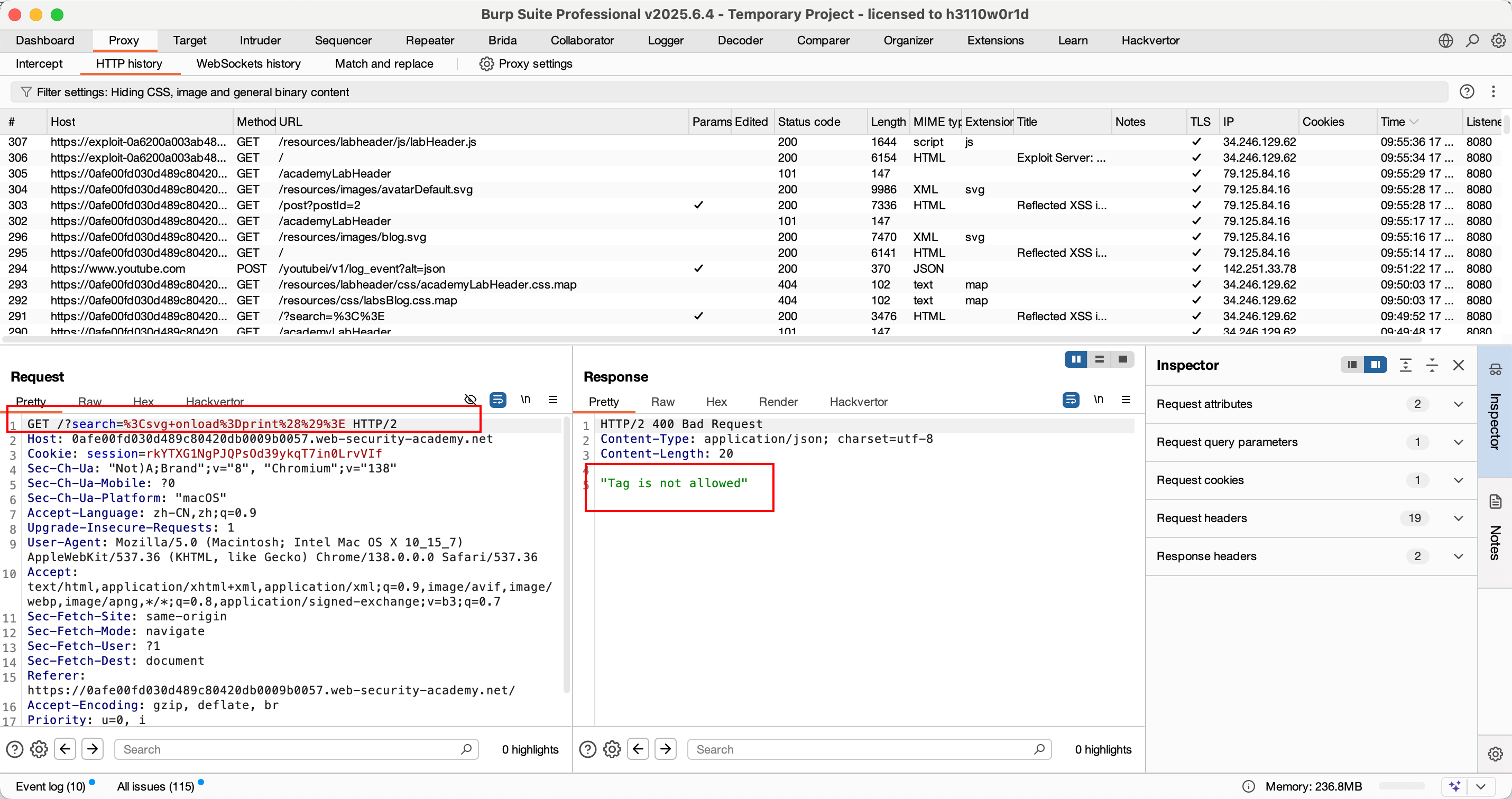Viewport: 1512px width, 799px height.
Task: Dock Inspector panel to the left icon
Action: [x=1352, y=365]
